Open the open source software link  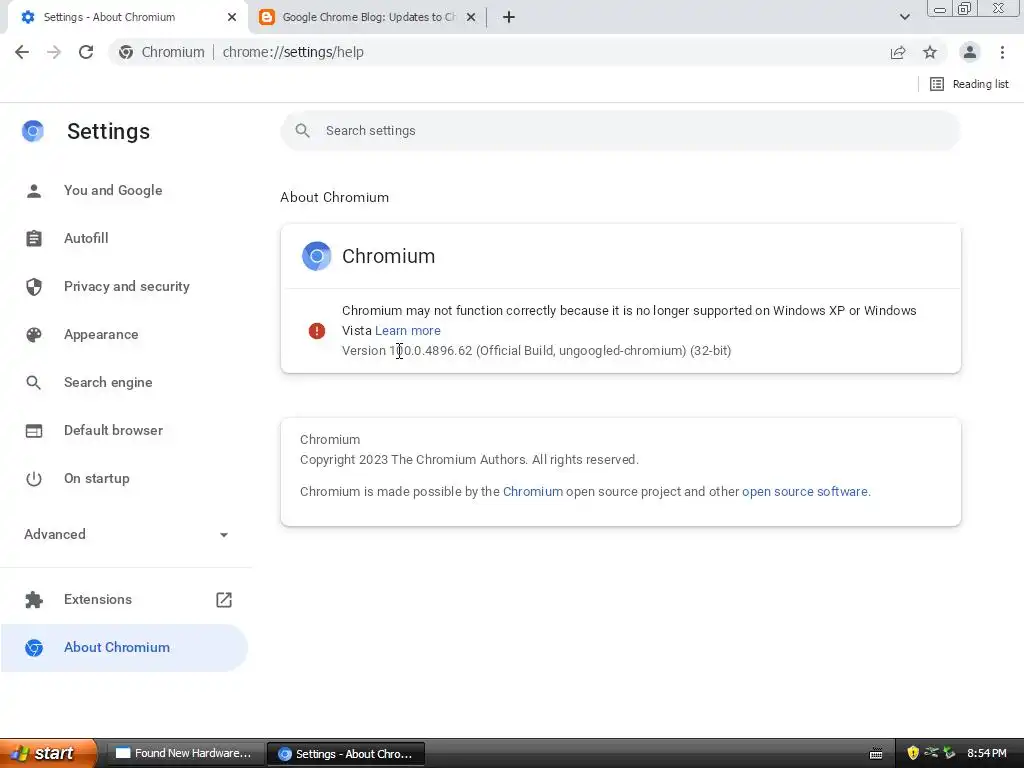(x=806, y=492)
